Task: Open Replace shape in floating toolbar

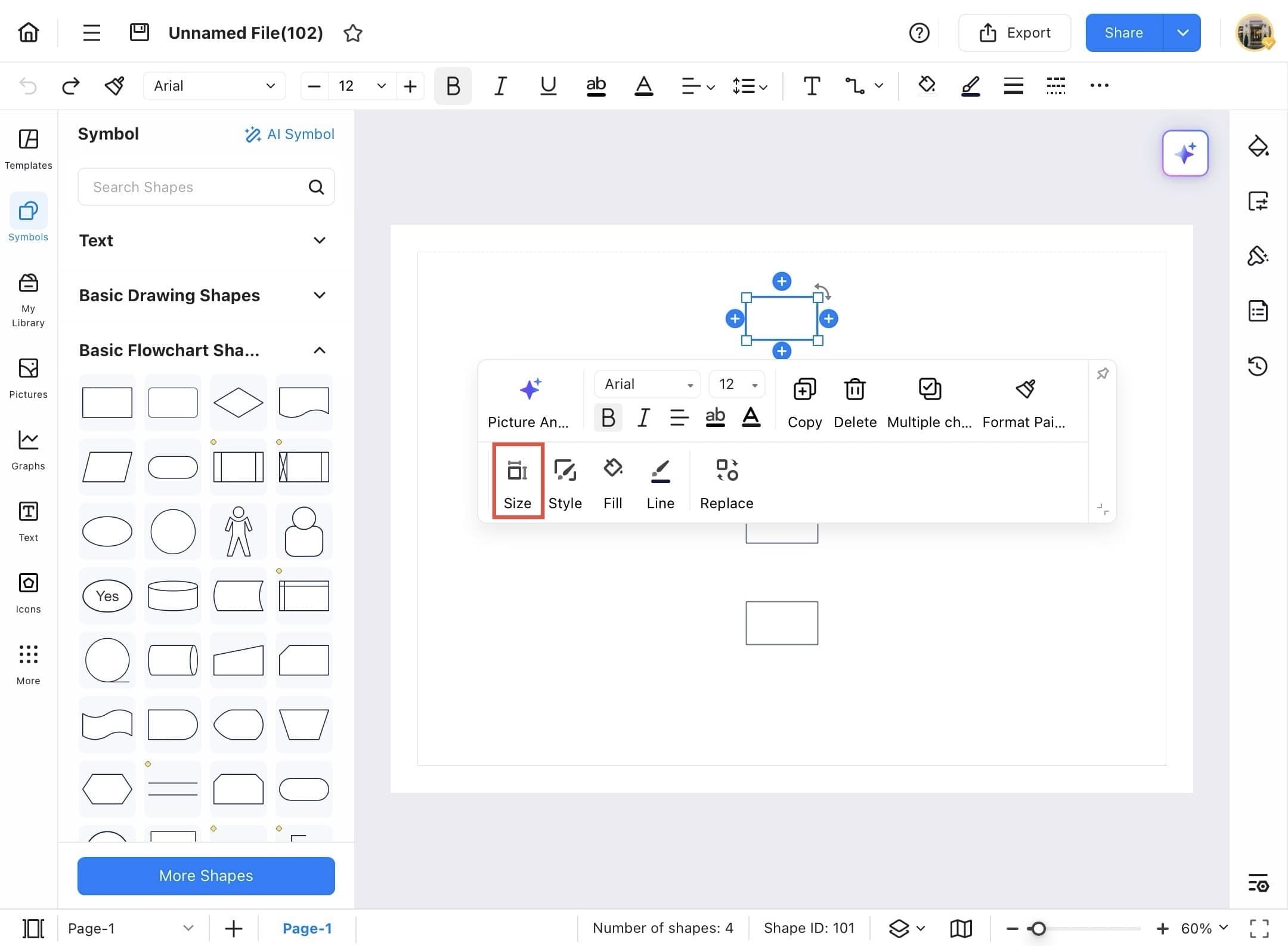Action: (x=726, y=483)
